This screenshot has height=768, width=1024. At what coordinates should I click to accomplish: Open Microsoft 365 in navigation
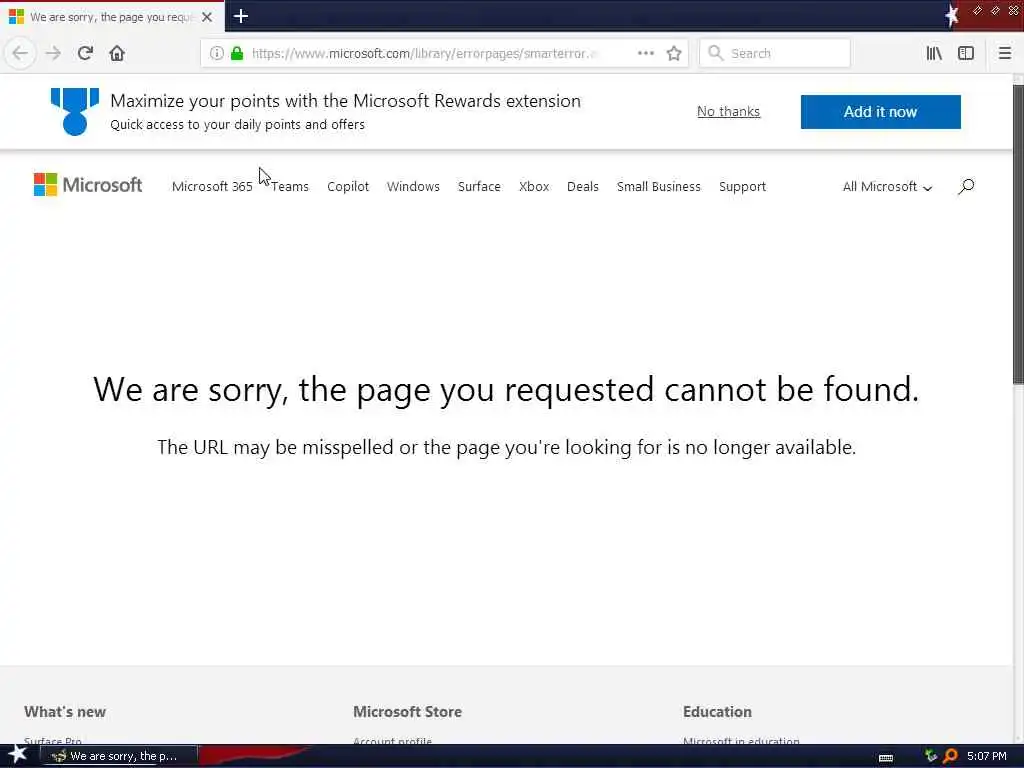212,187
